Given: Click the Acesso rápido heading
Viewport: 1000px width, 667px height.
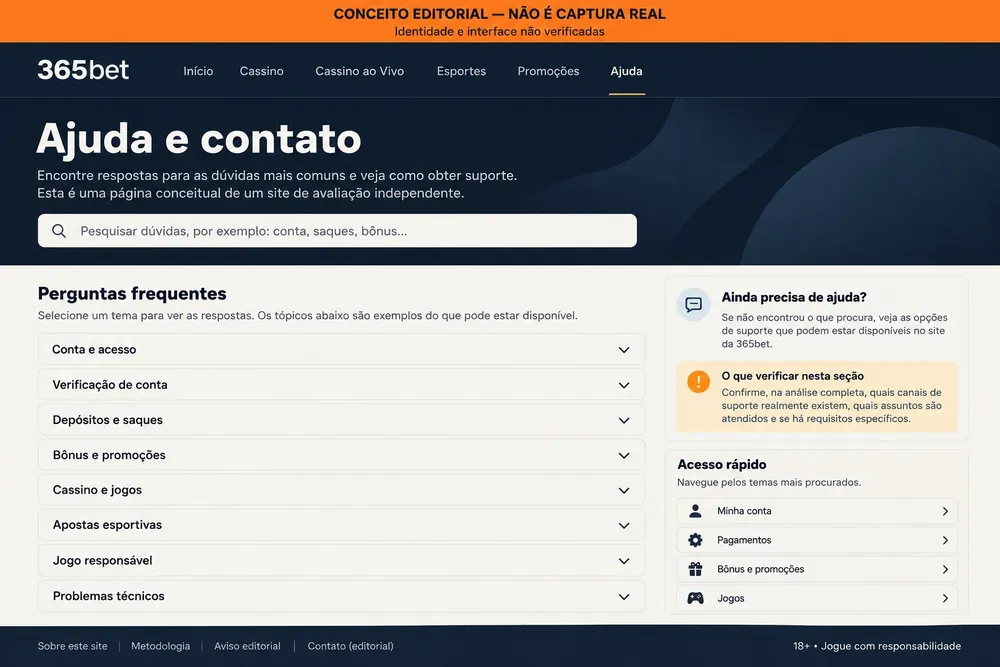Looking at the screenshot, I should click(721, 464).
